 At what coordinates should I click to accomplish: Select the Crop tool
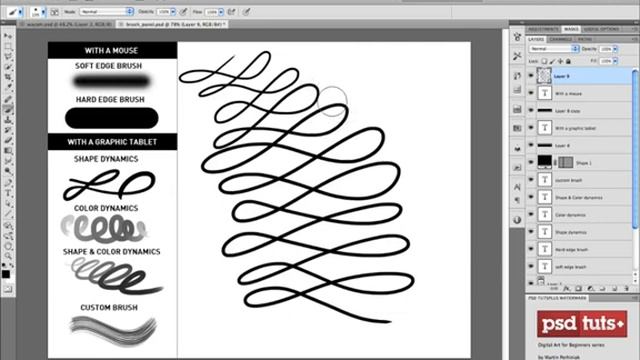point(8,77)
